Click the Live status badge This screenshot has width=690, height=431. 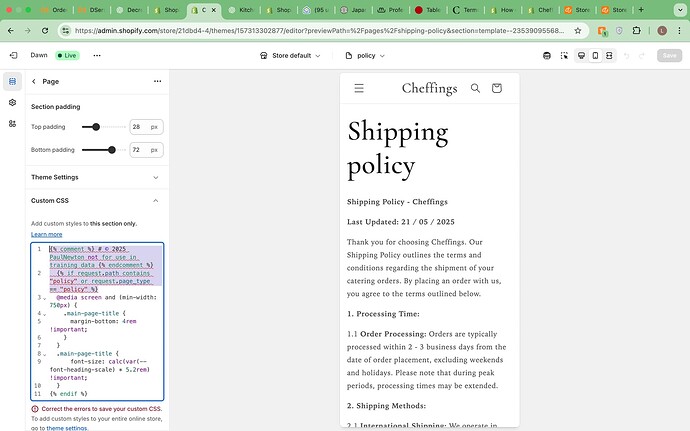pyautogui.click(x=67, y=55)
